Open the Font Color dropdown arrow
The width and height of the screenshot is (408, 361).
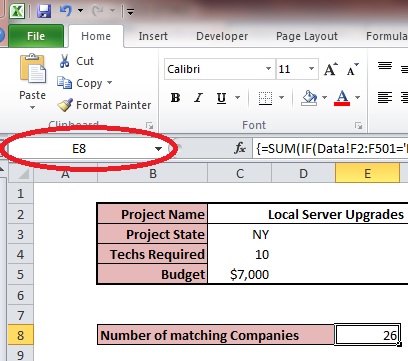(357, 98)
